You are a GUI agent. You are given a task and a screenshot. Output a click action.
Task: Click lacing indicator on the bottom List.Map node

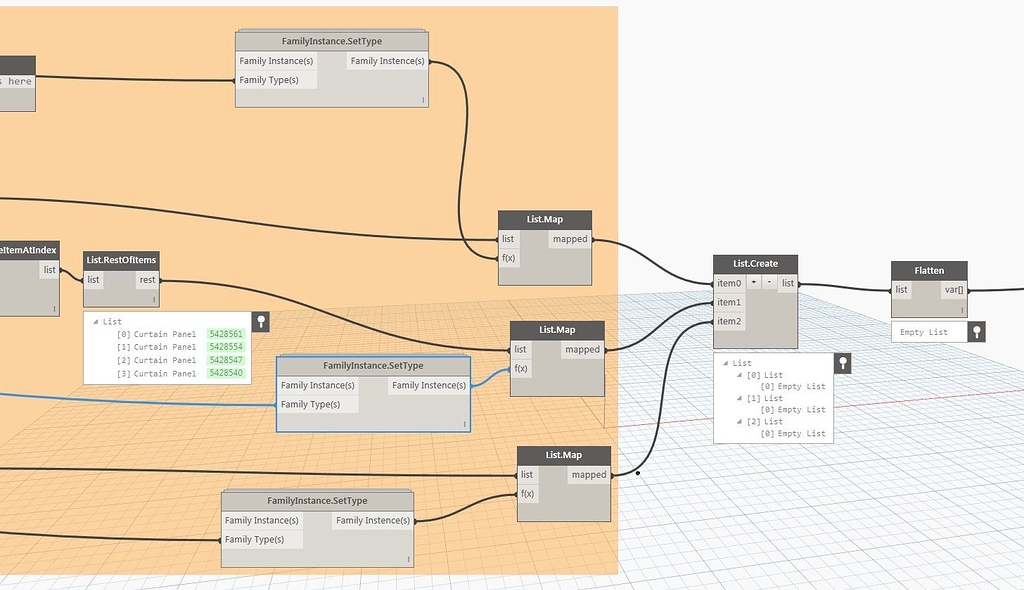pos(603,510)
